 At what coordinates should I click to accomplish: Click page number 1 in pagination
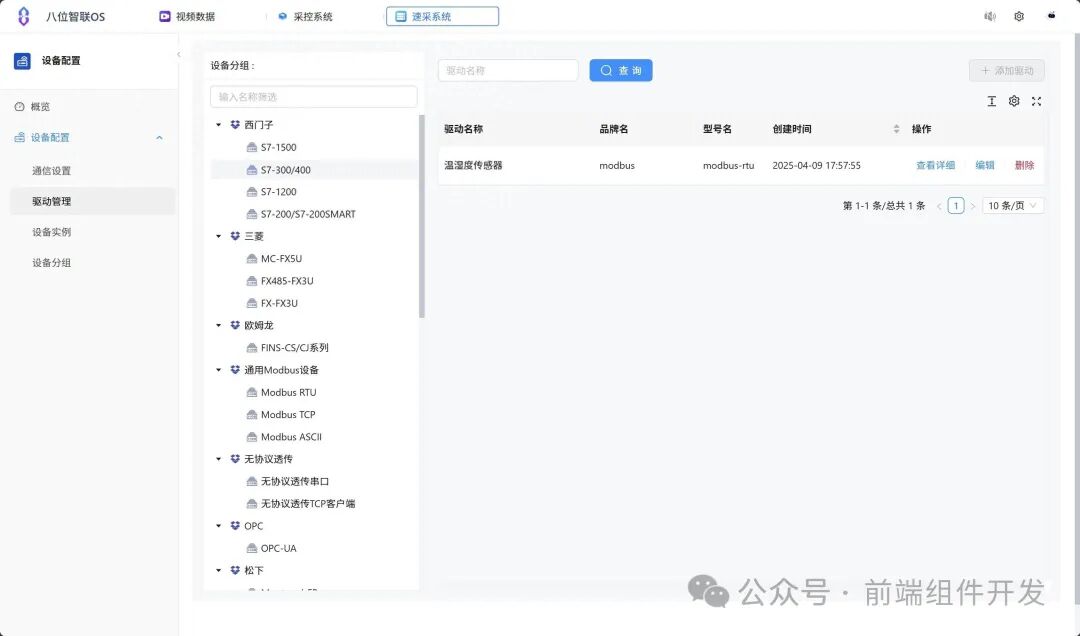[955, 206]
